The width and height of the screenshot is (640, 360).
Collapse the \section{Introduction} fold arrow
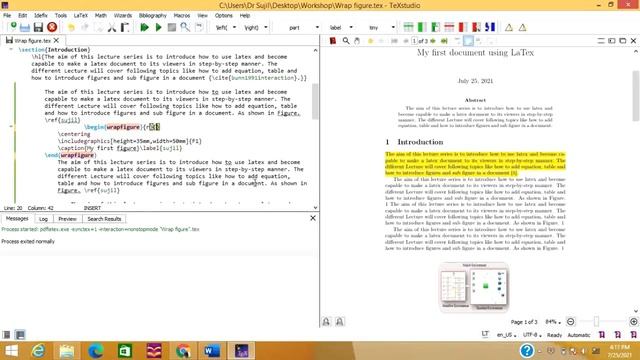point(11,49)
